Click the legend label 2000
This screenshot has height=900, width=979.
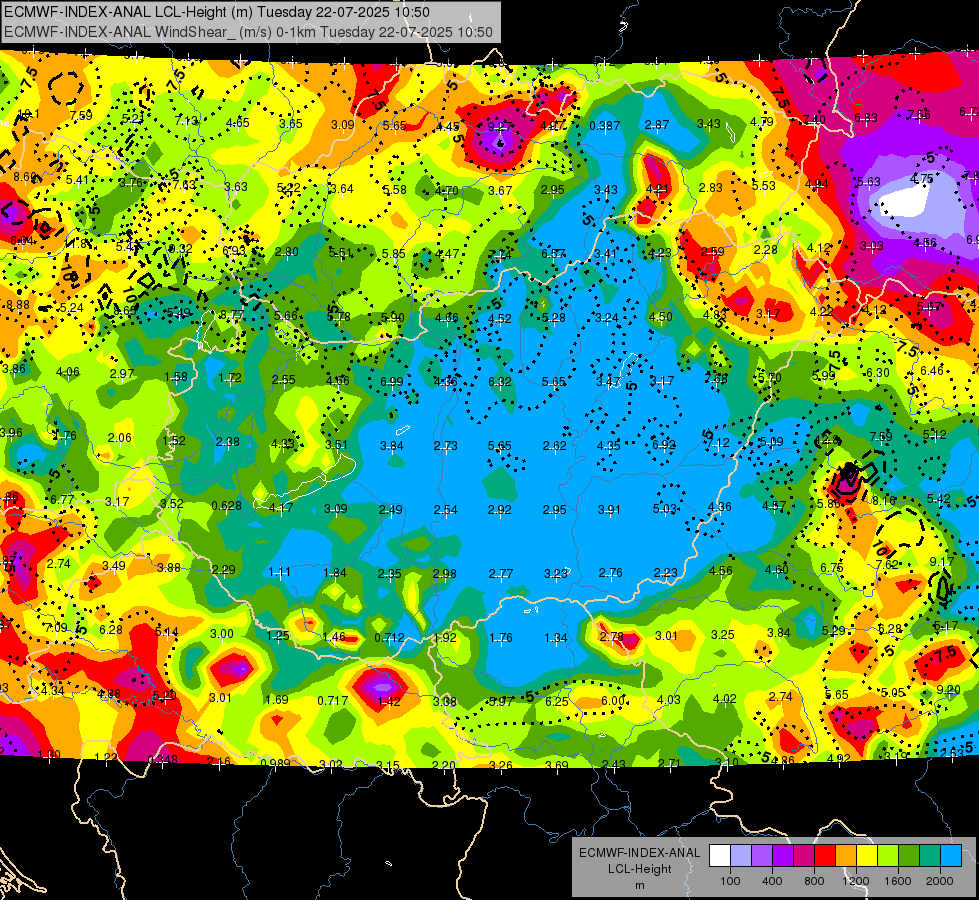click(x=940, y=881)
